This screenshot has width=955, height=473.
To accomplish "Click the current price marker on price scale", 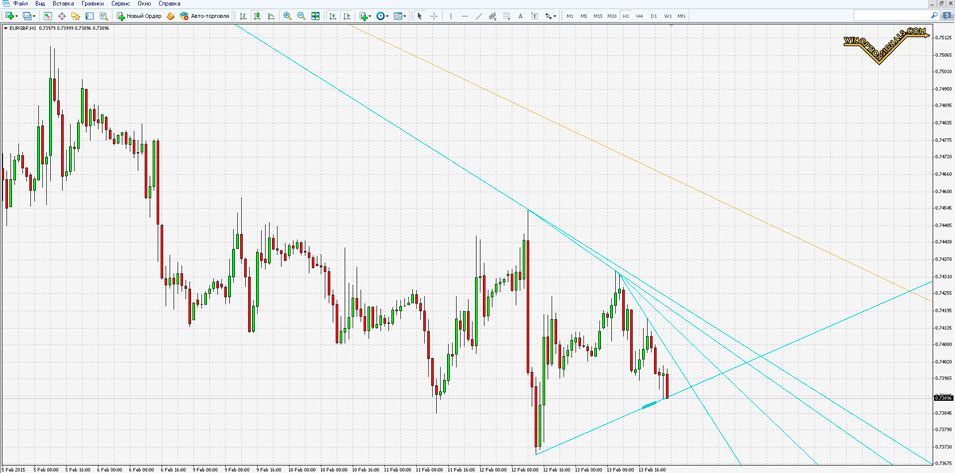I will (943, 398).
